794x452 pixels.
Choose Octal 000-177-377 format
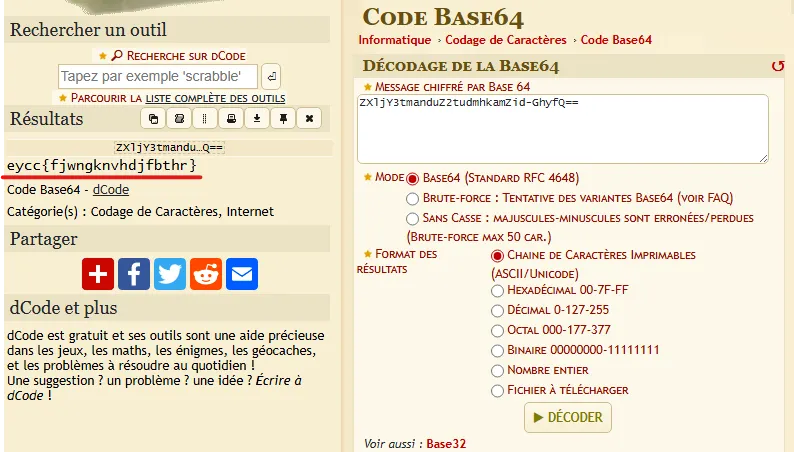click(x=497, y=331)
